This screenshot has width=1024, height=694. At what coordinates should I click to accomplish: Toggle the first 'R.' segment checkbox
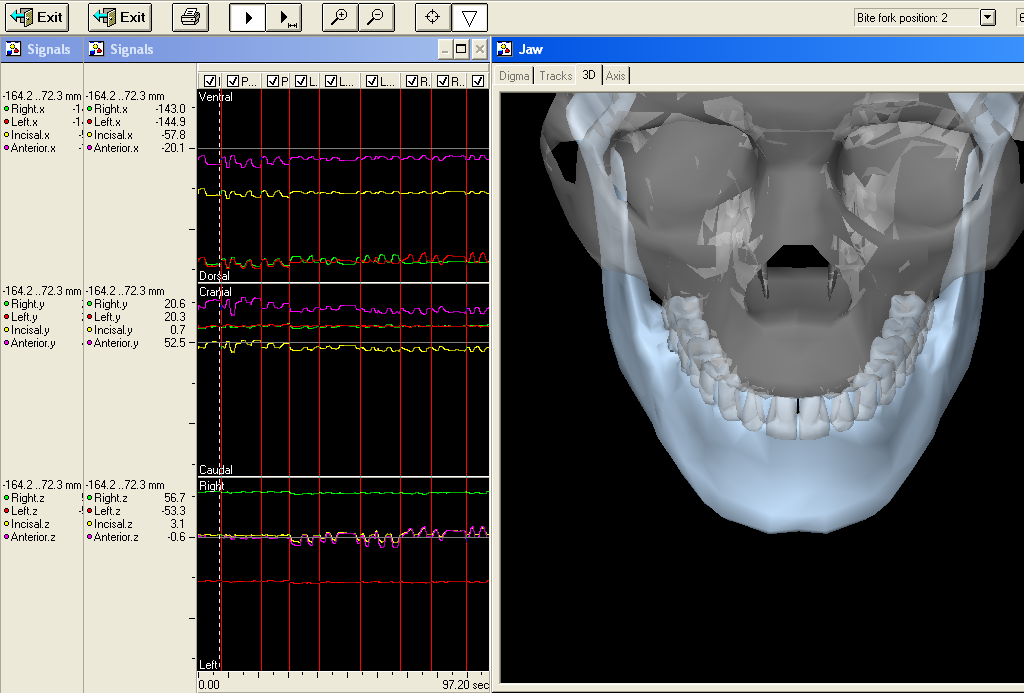pos(411,81)
